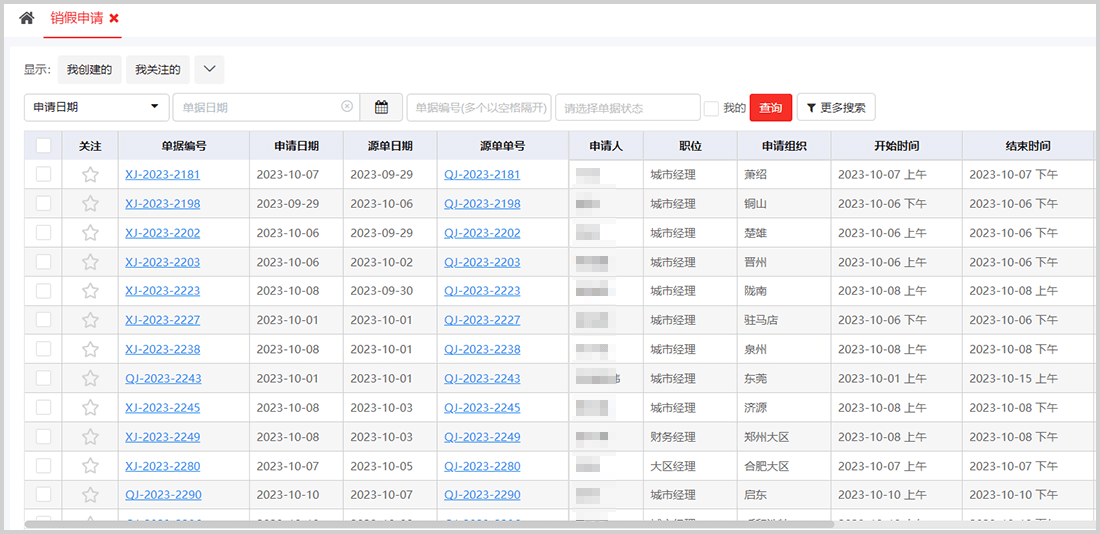This screenshot has width=1100, height=534.
Task: Mark the XJ-2023-2227 row as followed
Action: (x=90, y=321)
